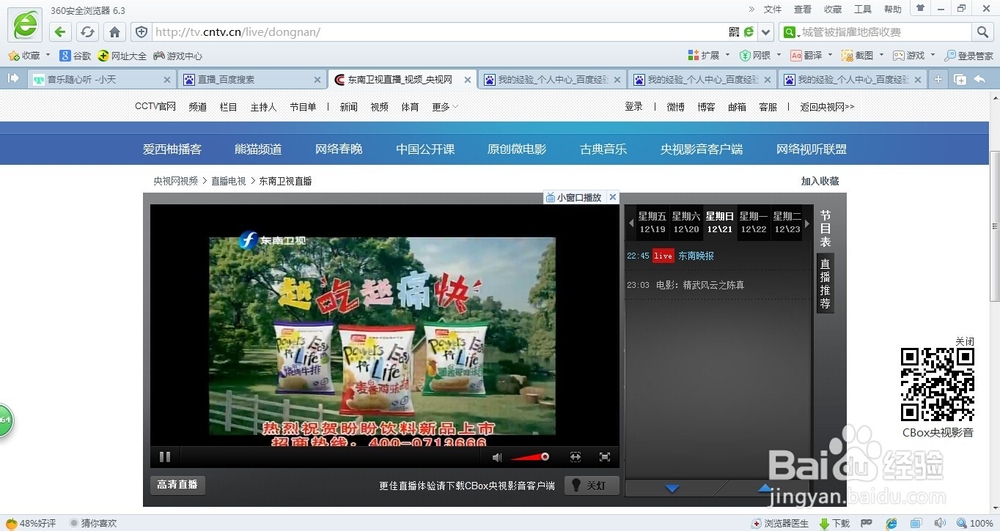Image resolution: width=1000 pixels, height=531 pixels.
Task: Click the 直播电视 breadcrumb link
Action: coord(228,181)
